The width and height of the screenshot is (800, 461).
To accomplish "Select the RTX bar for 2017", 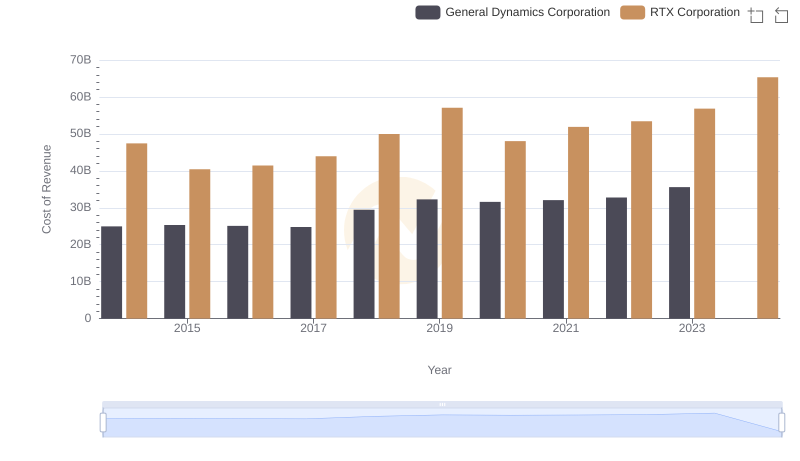I will pos(326,237).
